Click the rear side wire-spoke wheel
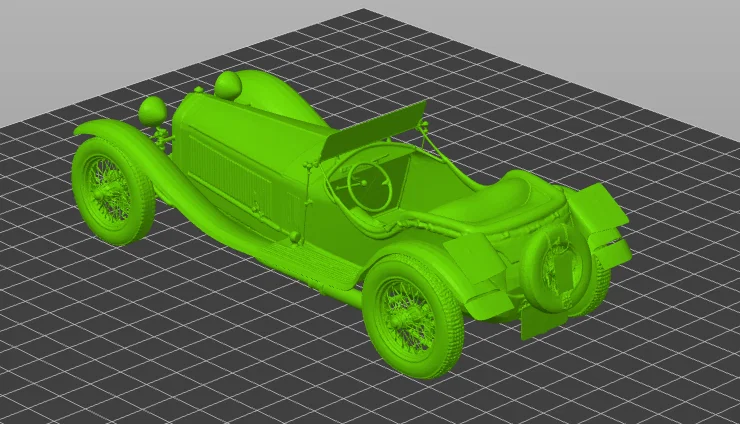740x424 pixels. tap(412, 316)
